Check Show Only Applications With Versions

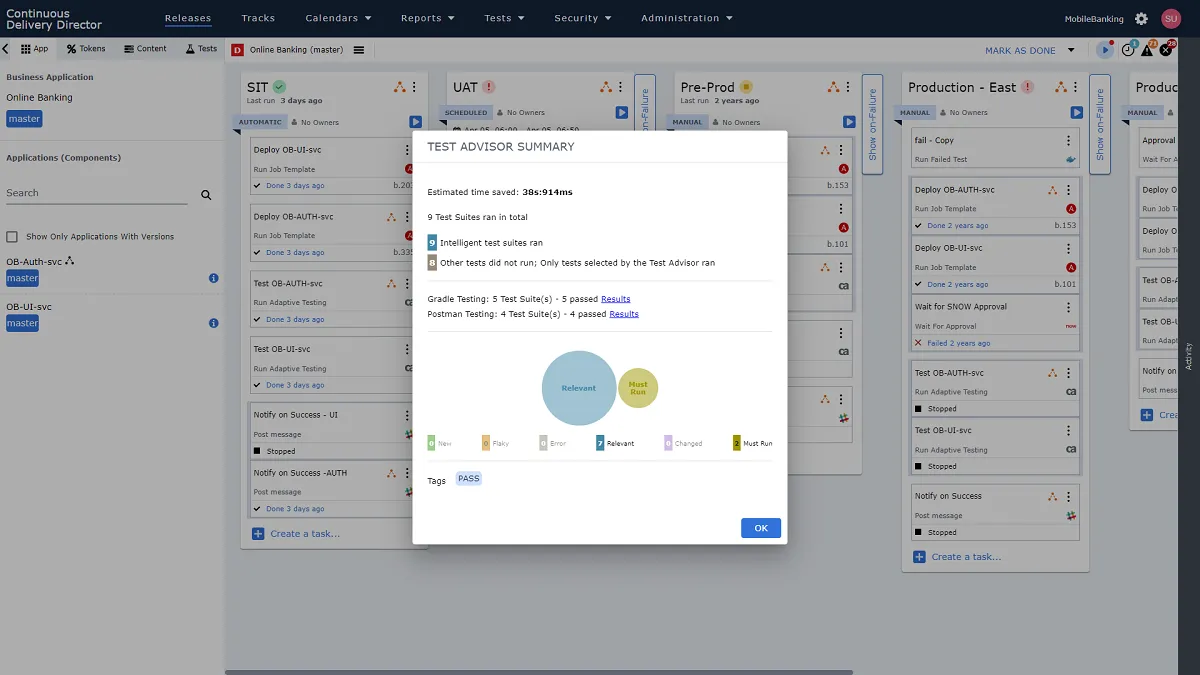12,237
